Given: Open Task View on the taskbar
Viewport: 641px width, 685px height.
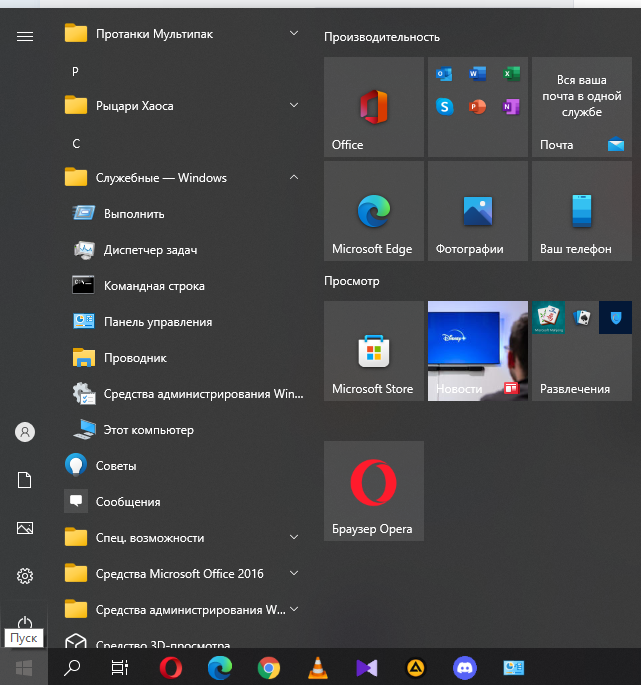Looking at the screenshot, I should coord(120,668).
